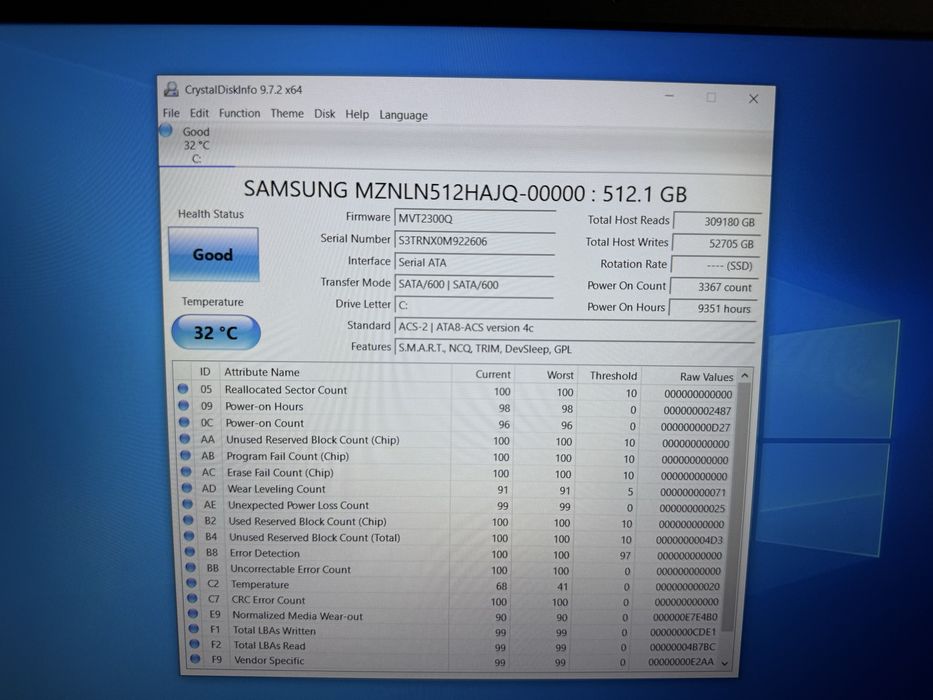Click status dot for Error Detection
The width and height of the screenshot is (933, 700).
pos(189,552)
